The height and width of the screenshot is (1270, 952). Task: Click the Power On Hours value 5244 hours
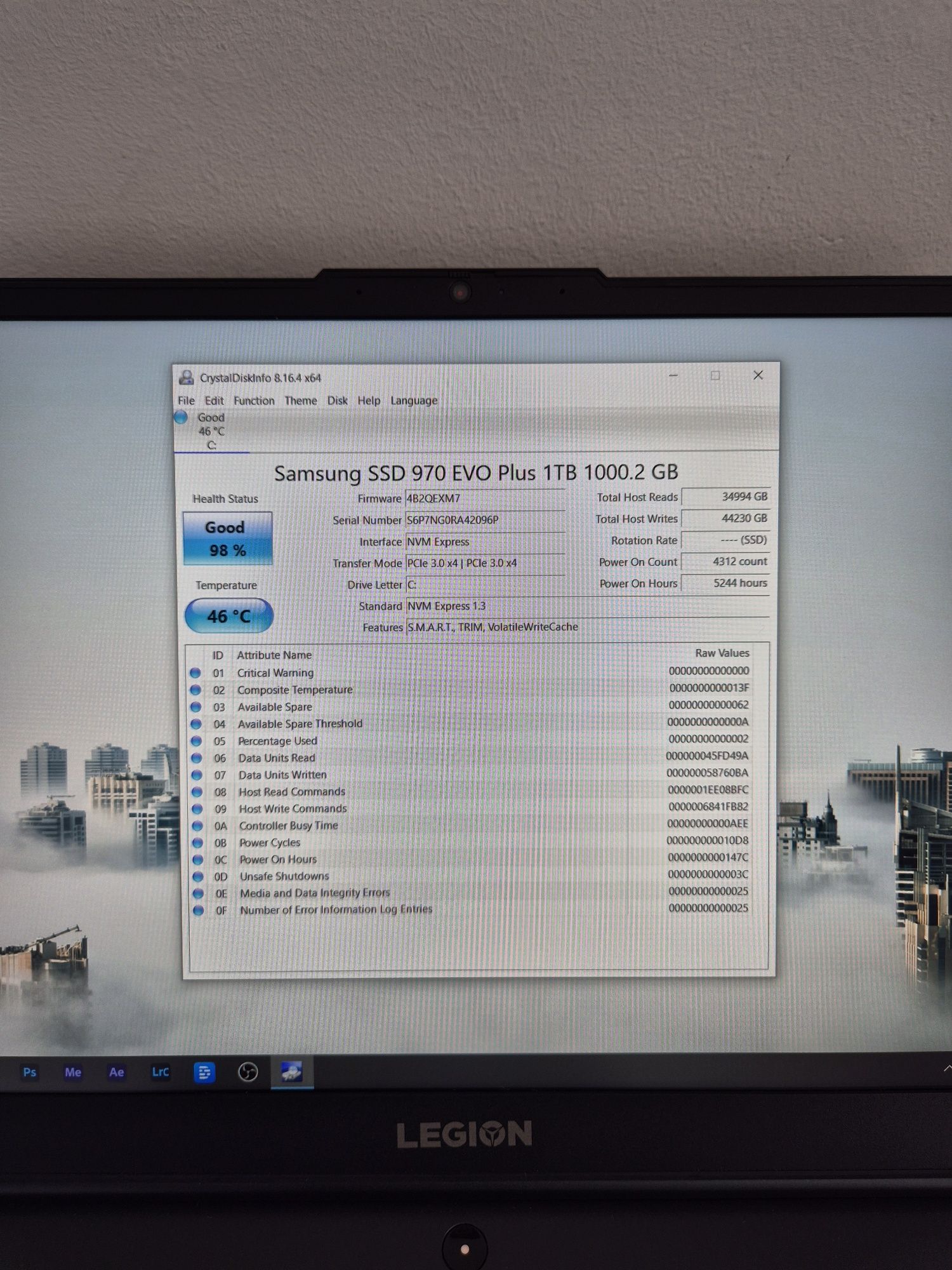(x=725, y=583)
